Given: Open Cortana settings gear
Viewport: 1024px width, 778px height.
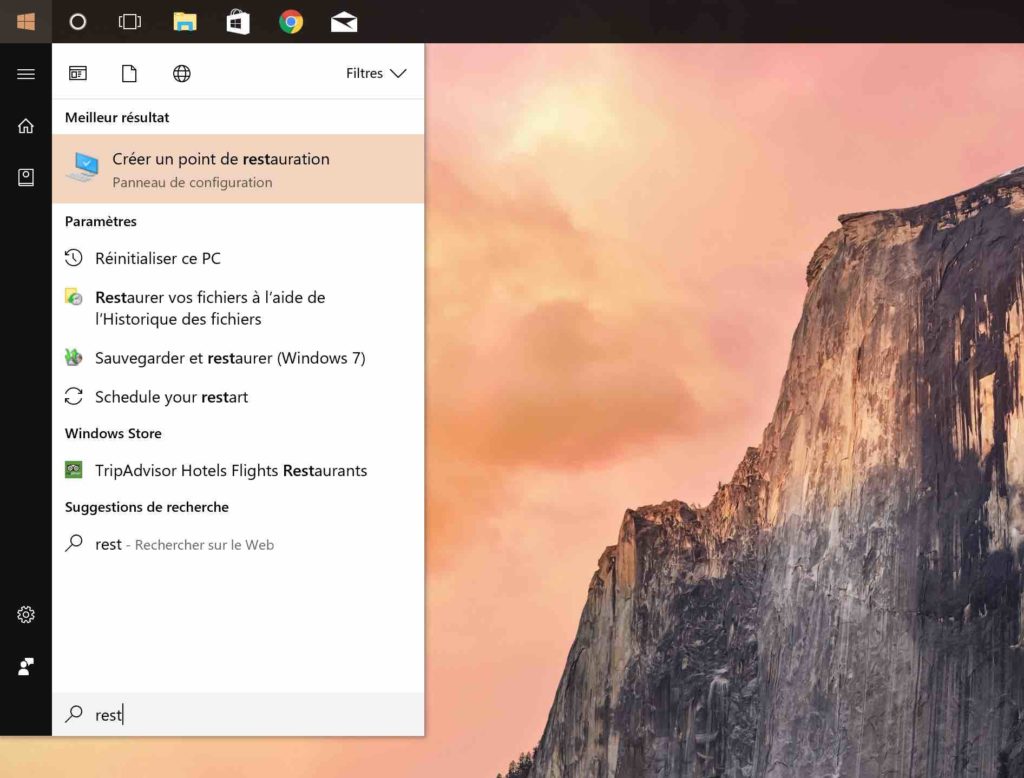Looking at the screenshot, I should pos(25,614).
